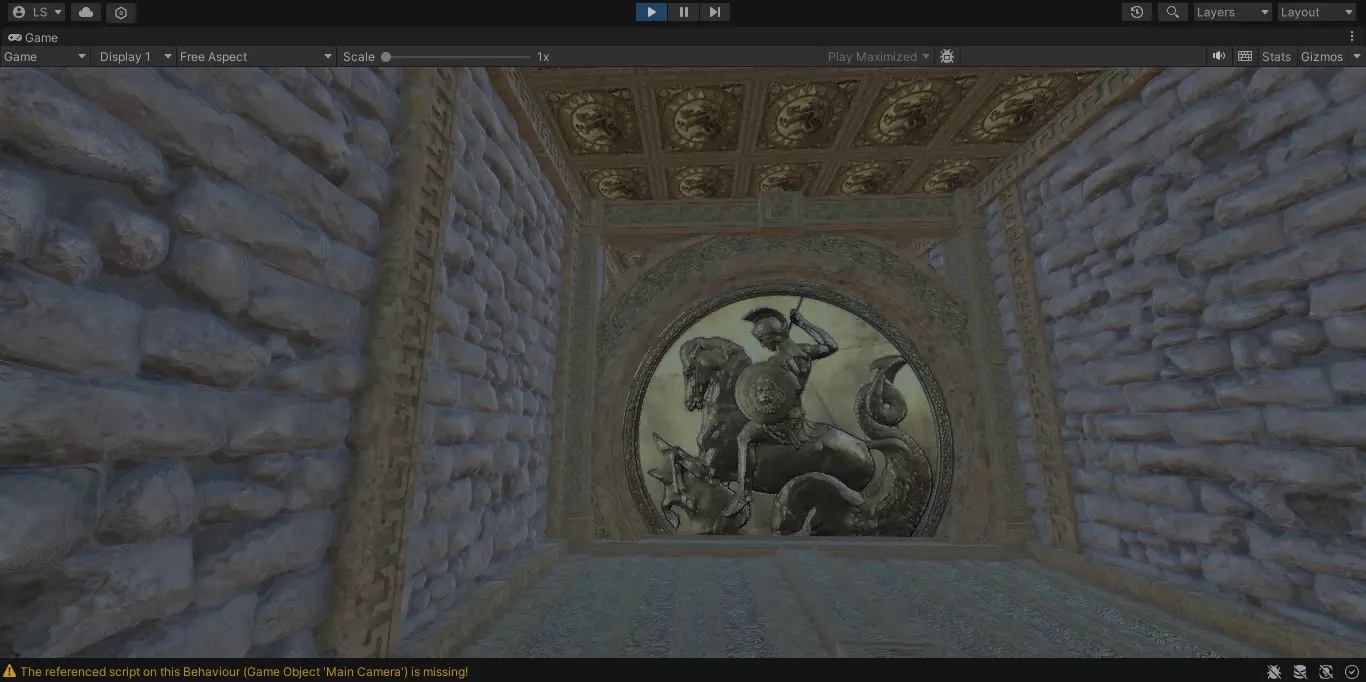
Task: Stop play mode with the Play button
Action: click(x=651, y=12)
